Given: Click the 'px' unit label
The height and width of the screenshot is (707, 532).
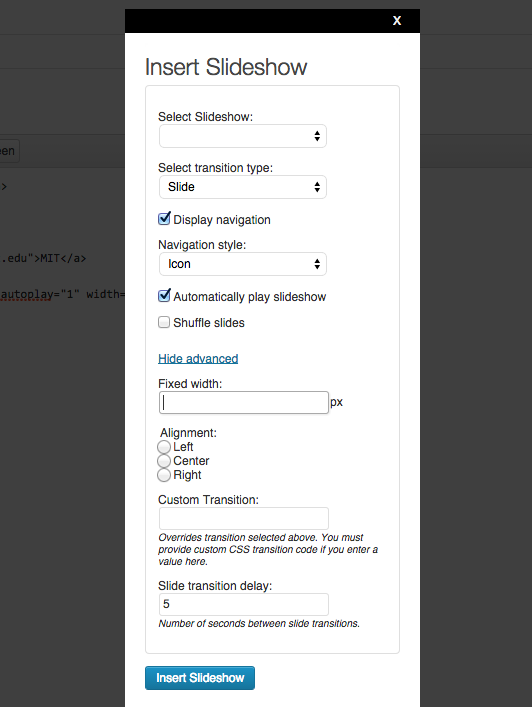Looking at the screenshot, I should [336, 402].
